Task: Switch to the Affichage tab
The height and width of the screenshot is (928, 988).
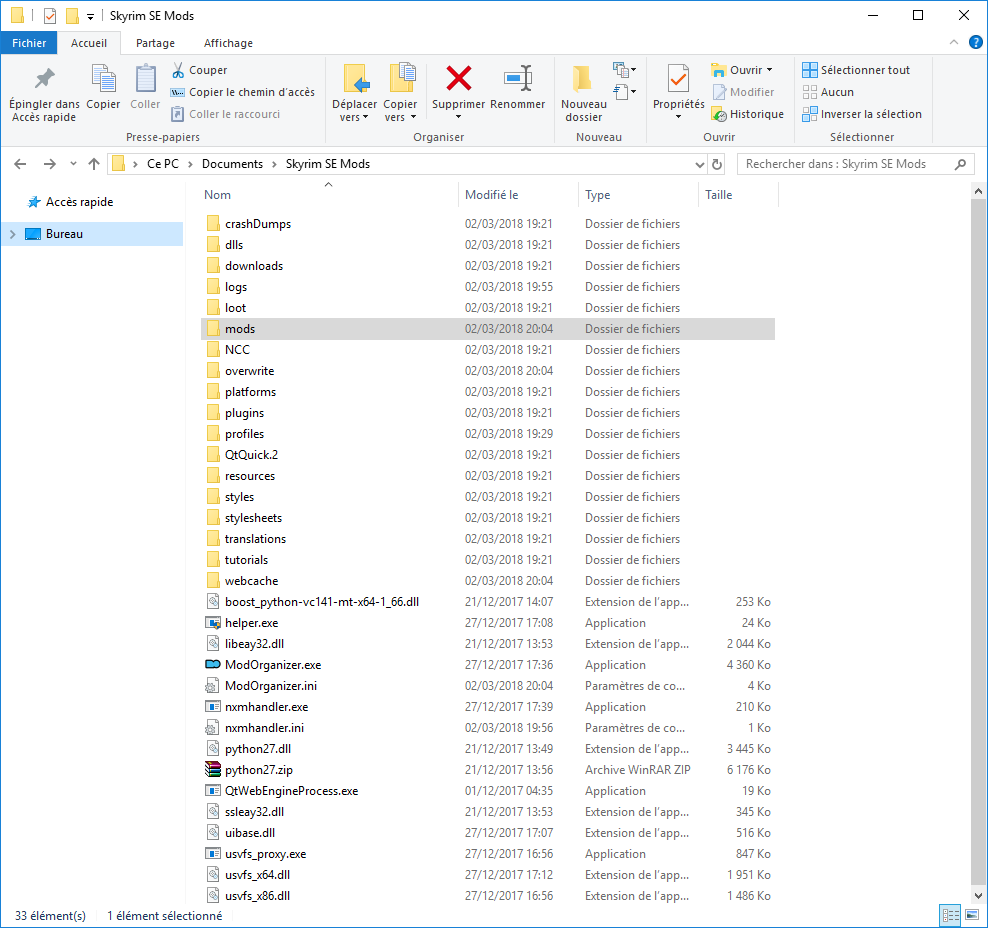Action: [228, 43]
